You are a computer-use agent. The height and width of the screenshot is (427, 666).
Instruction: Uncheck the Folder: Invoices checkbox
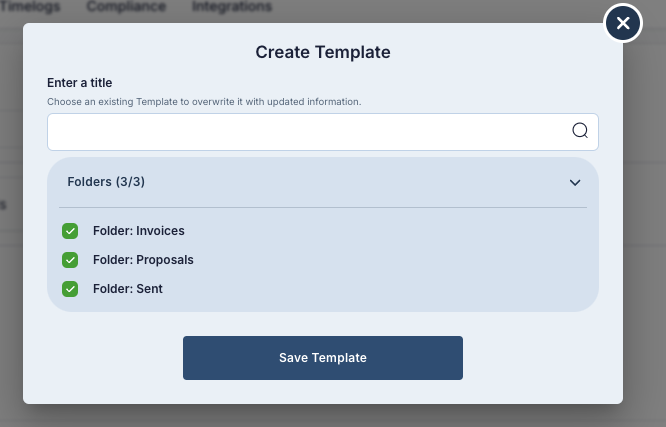coord(70,231)
